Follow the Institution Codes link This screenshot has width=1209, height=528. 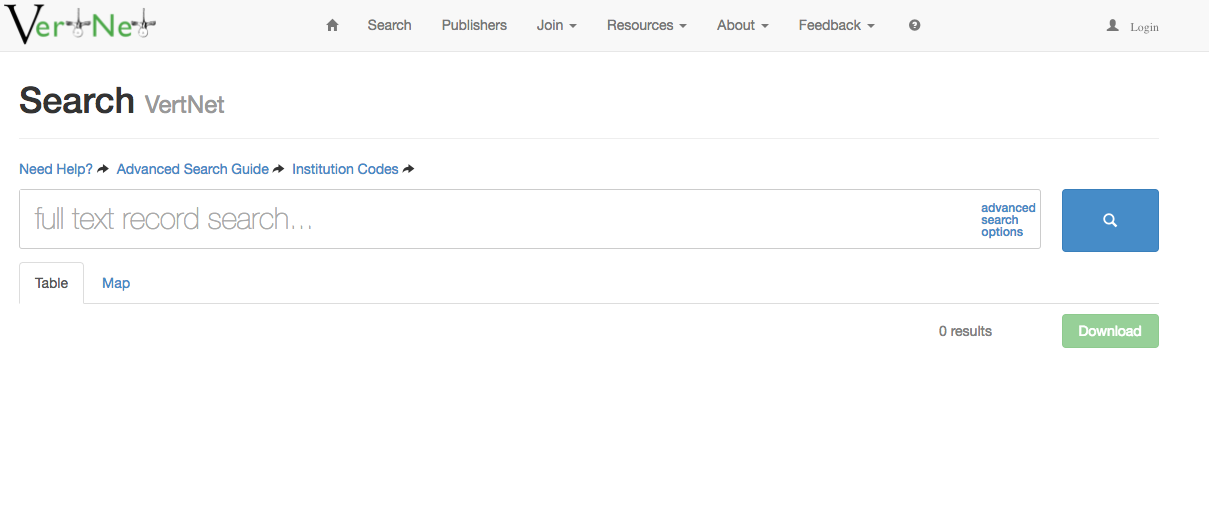pos(345,169)
